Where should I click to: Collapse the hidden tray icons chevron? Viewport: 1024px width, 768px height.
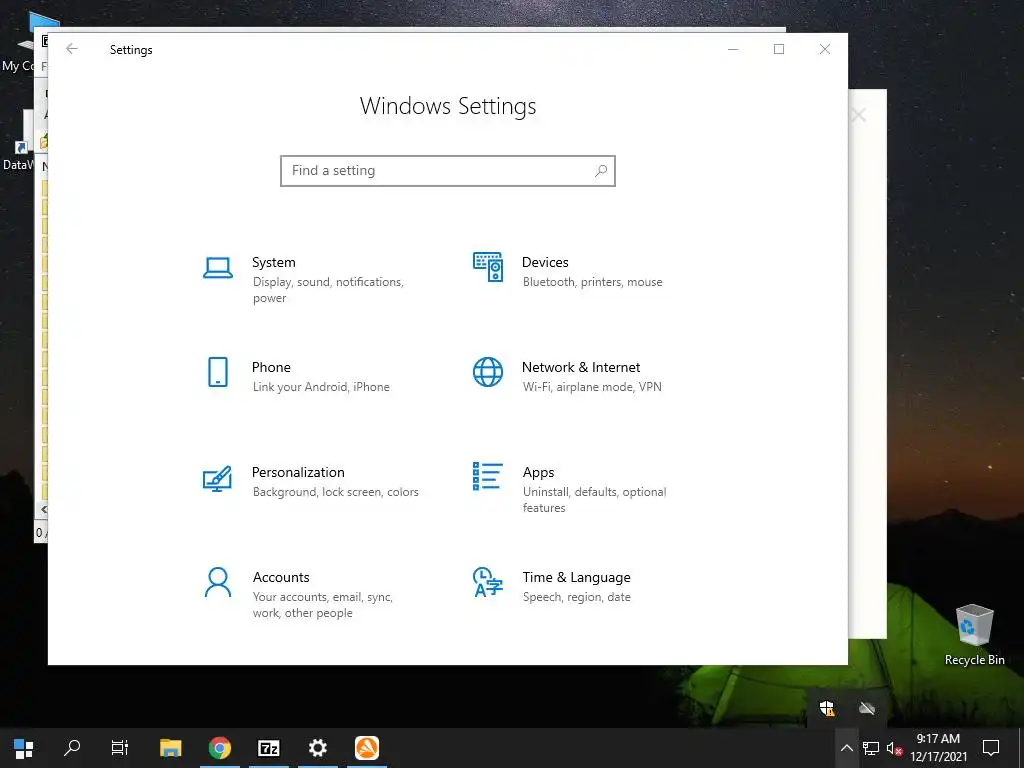point(846,748)
